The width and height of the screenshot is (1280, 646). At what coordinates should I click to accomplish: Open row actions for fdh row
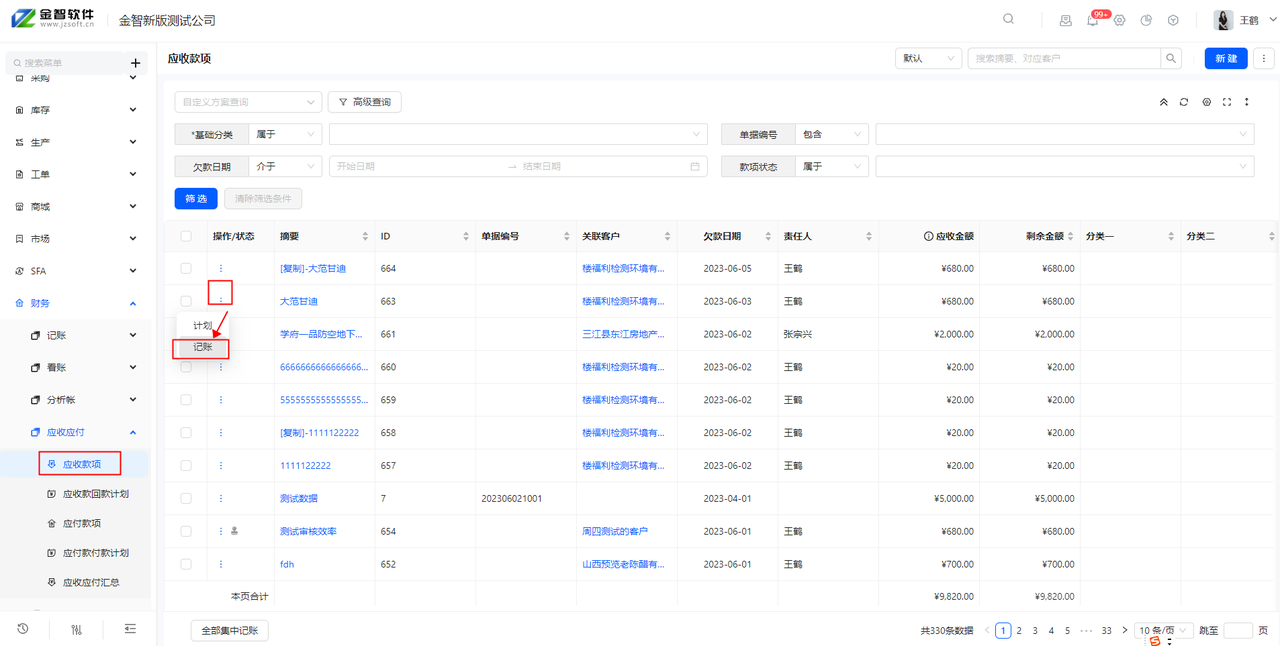221,564
